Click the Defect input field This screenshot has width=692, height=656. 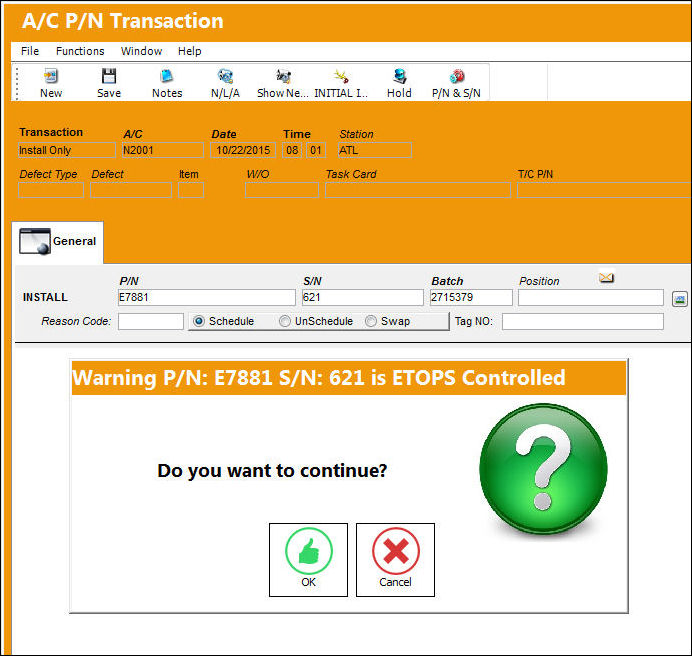131,190
